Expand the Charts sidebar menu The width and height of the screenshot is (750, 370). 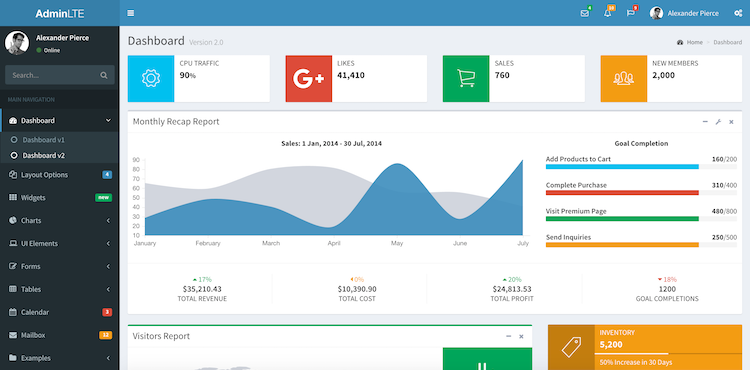[x=59, y=220]
